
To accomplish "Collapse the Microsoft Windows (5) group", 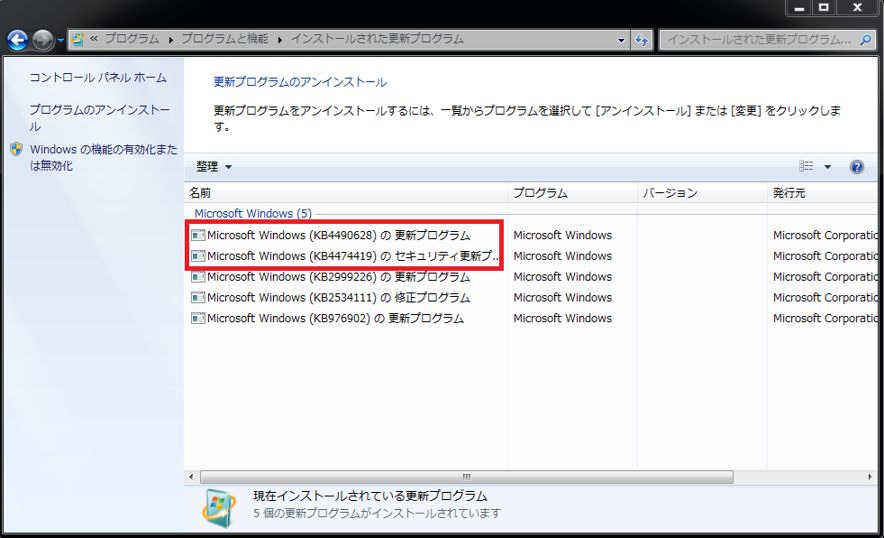I will [253, 214].
